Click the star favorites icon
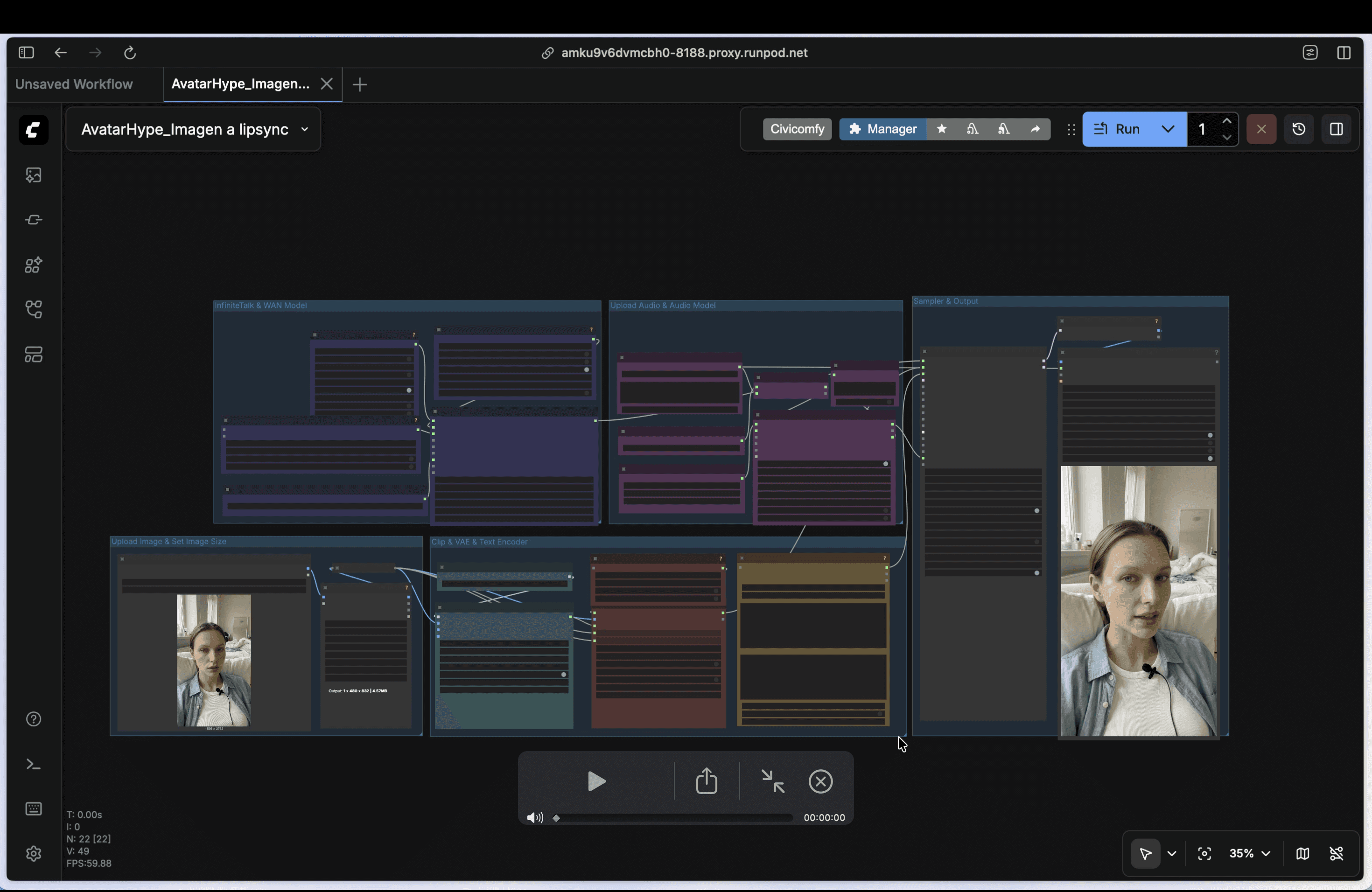Image resolution: width=1372 pixels, height=892 pixels. [941, 129]
